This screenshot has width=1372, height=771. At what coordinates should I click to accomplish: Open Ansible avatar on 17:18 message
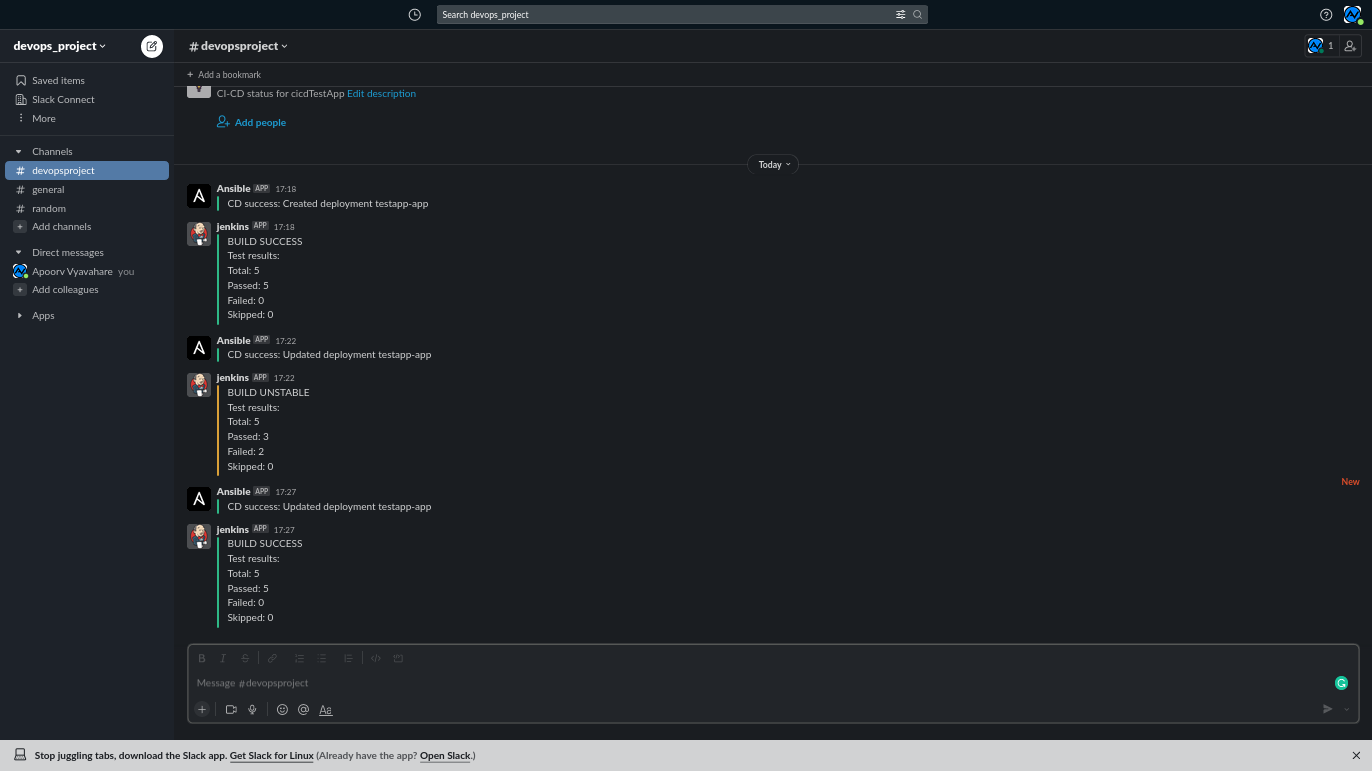tap(199, 196)
